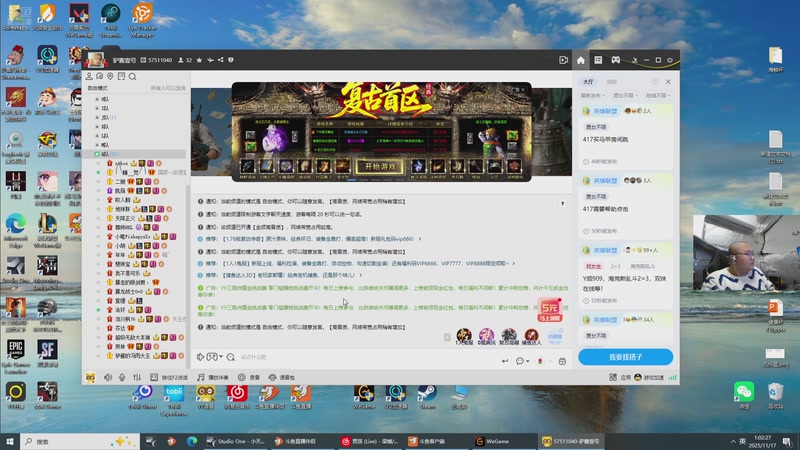Viewport: 800px width, 450px height.
Task: Click the Windows Start button
Action: 10,441
